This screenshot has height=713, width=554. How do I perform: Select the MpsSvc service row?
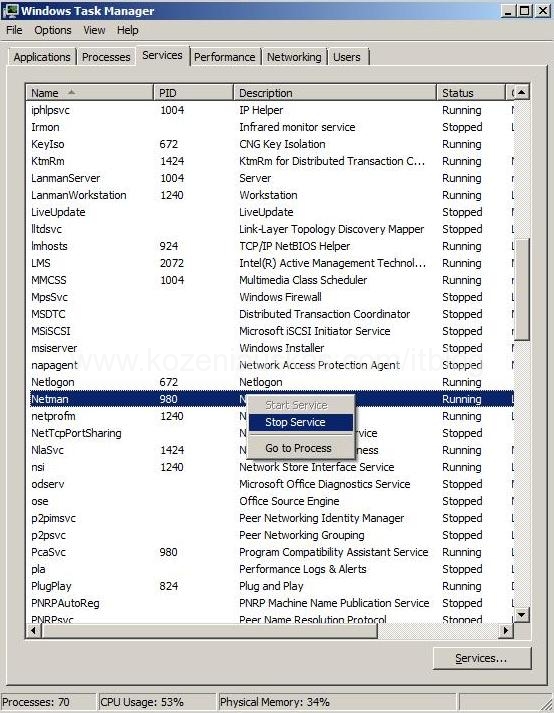272,297
